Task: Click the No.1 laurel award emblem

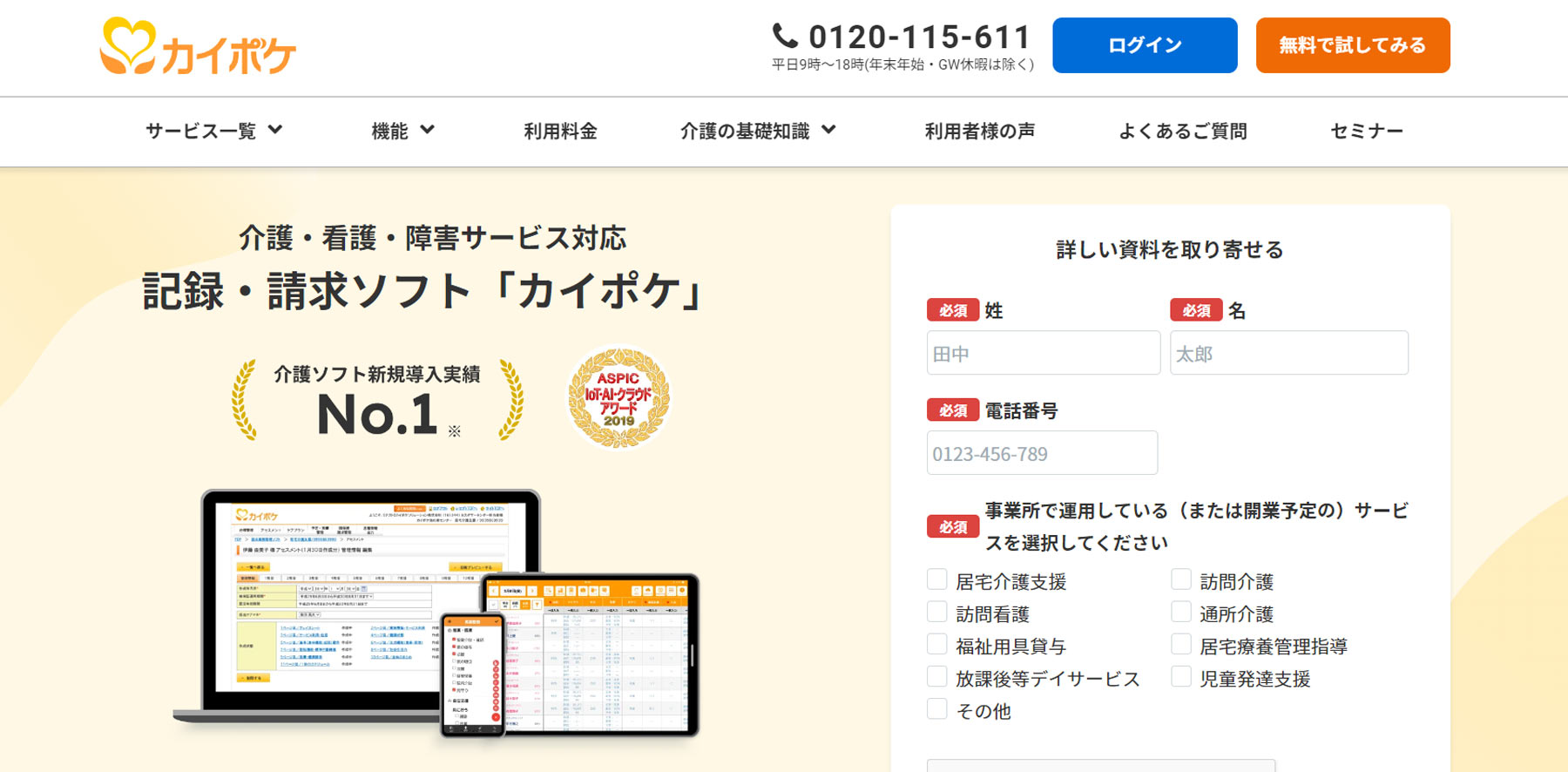Action: click(377, 400)
